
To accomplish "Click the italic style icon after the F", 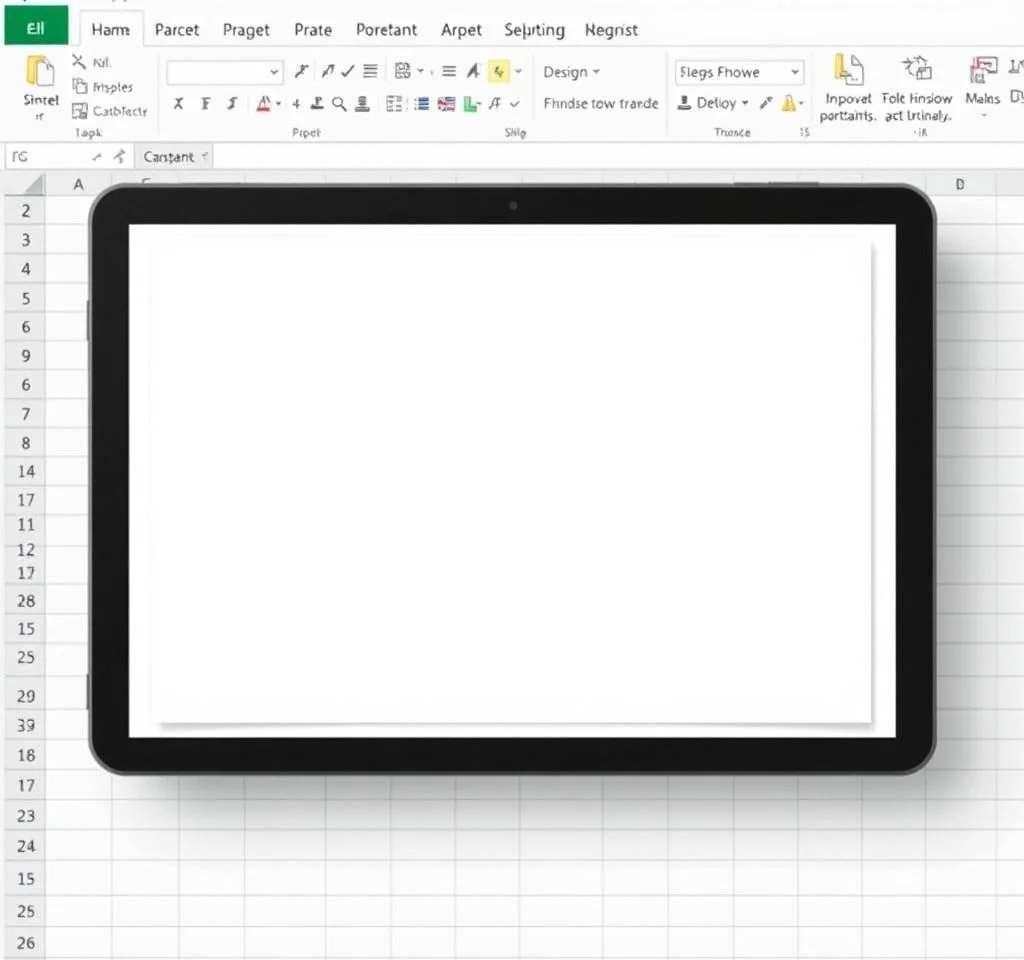I will pyautogui.click(x=232, y=103).
